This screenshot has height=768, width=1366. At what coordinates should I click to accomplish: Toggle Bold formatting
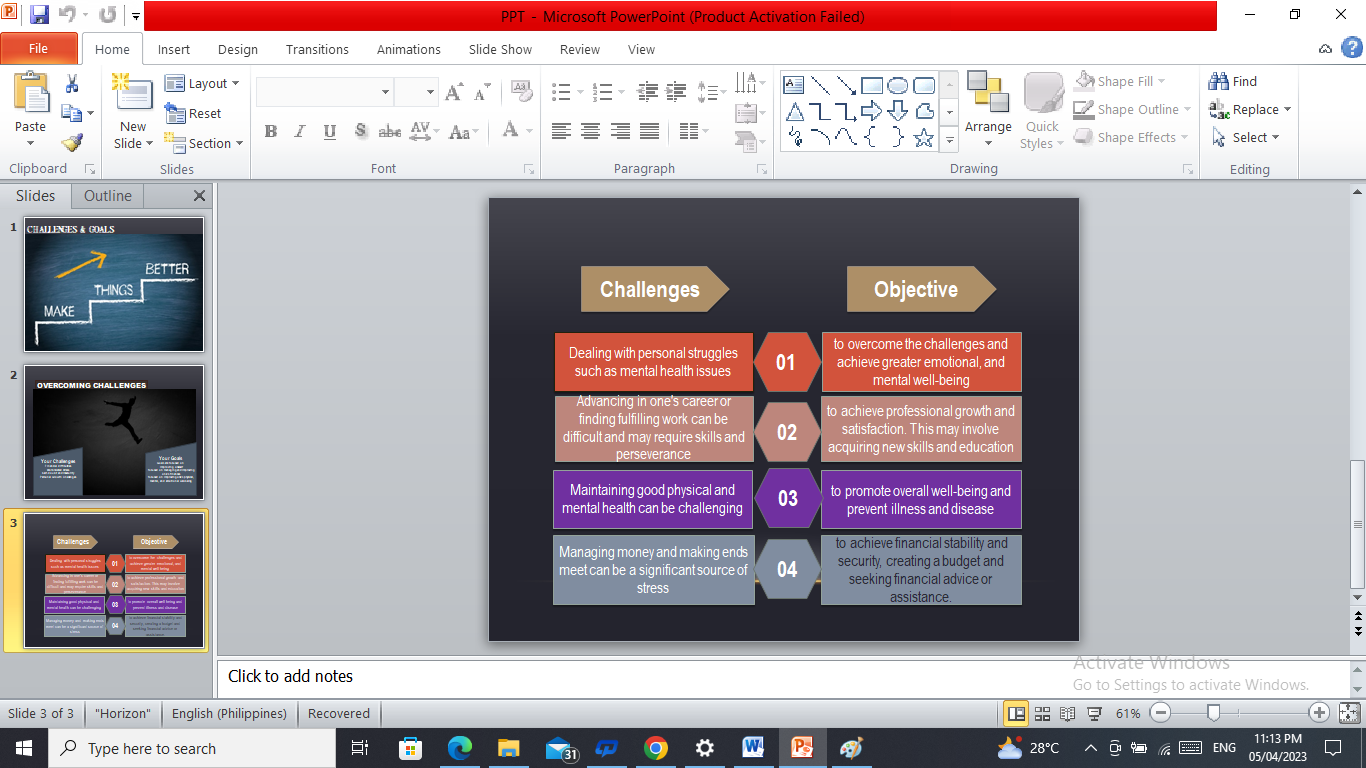coord(270,131)
